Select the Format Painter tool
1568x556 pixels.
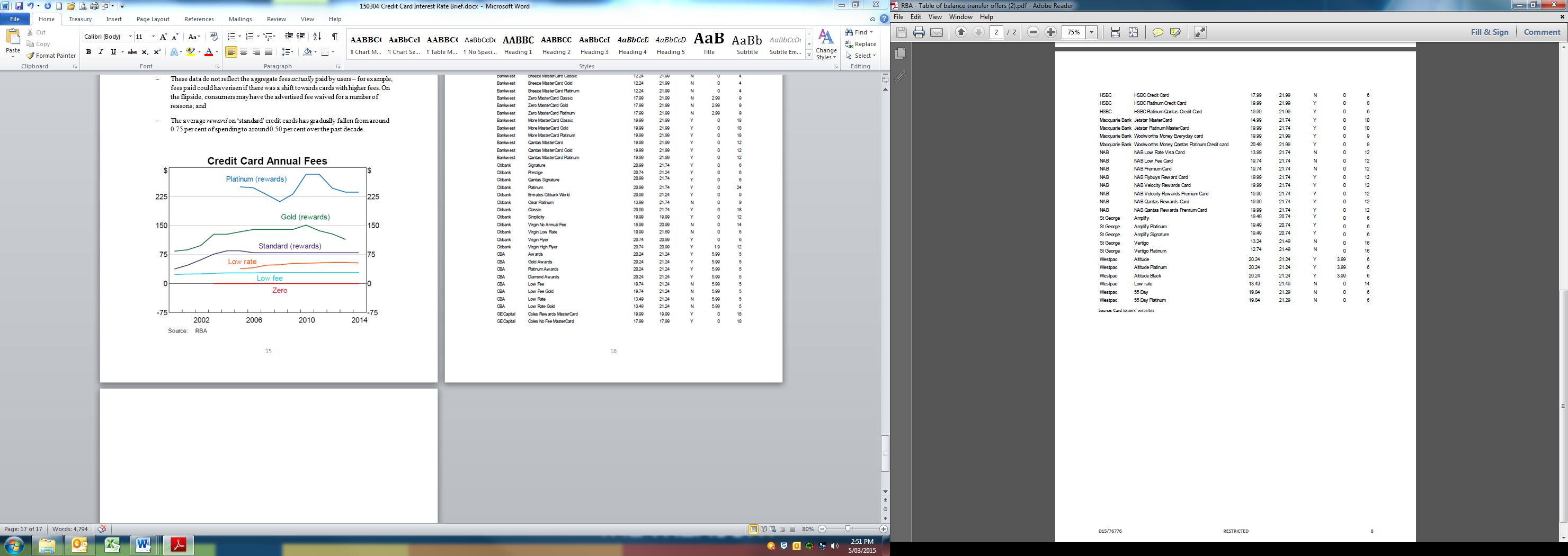pos(51,56)
